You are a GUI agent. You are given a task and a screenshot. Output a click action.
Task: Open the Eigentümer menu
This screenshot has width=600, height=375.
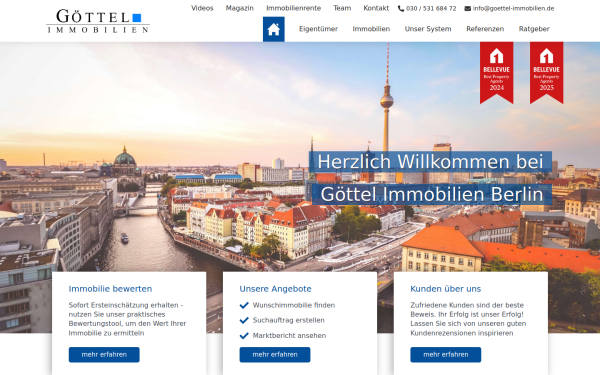(x=318, y=29)
